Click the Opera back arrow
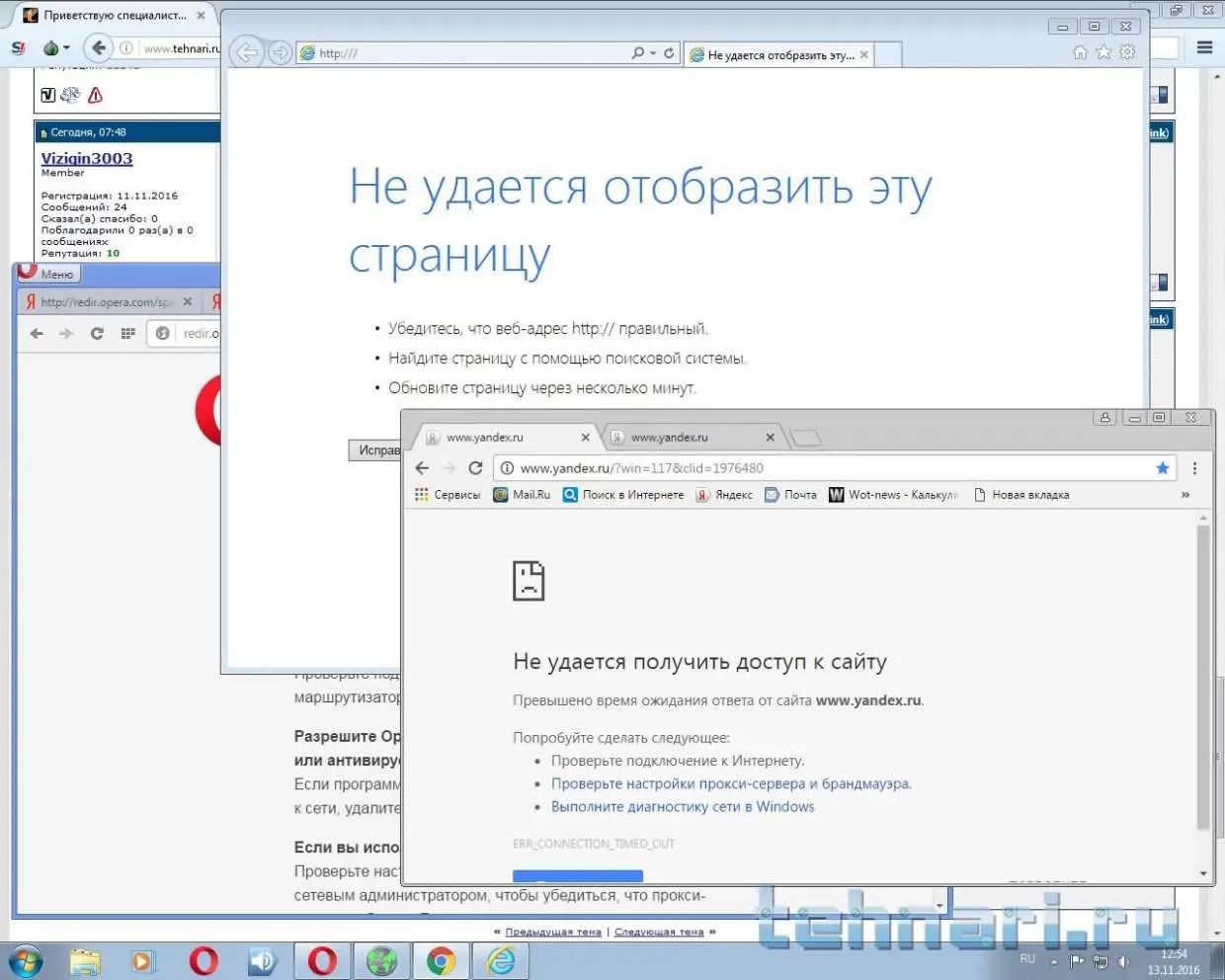This screenshot has height=980, width=1225. pos(38,334)
